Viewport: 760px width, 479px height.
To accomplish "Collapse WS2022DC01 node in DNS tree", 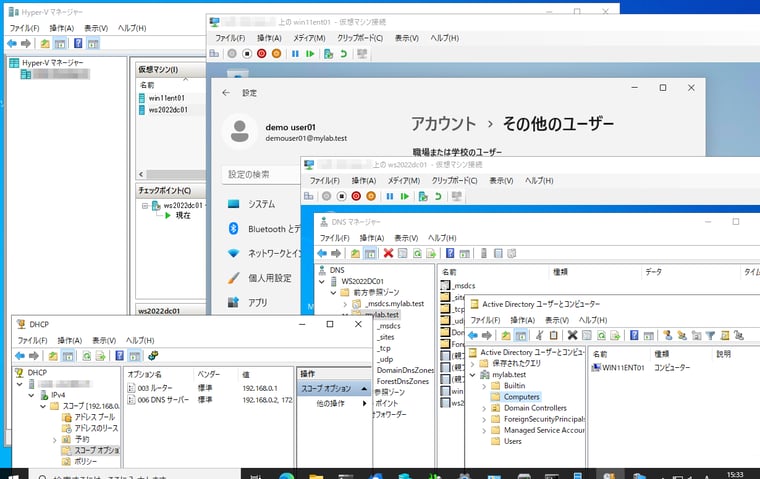I will point(322,281).
